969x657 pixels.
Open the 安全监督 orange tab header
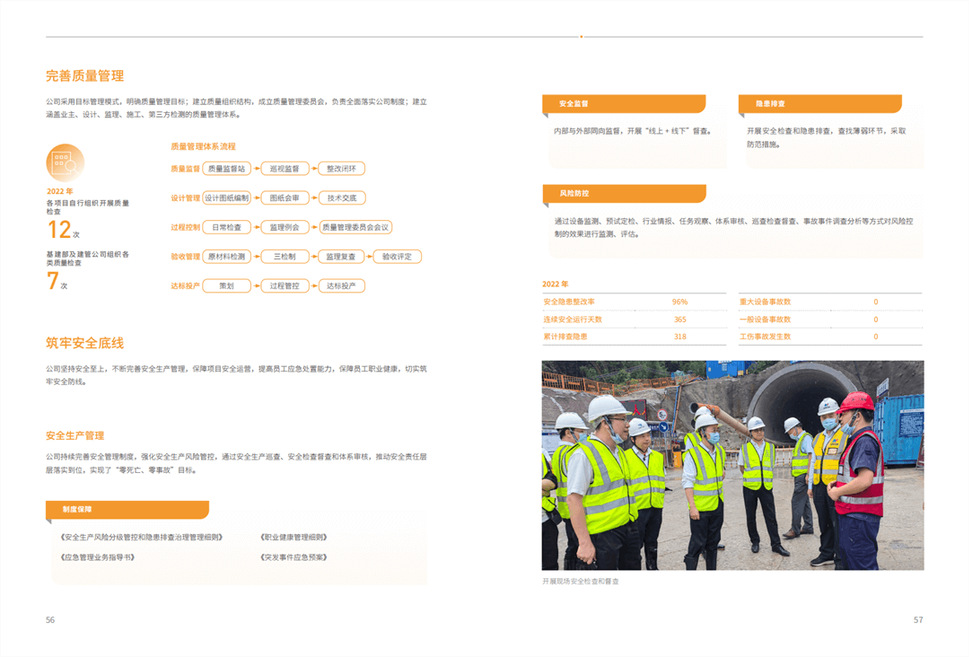(x=623, y=104)
